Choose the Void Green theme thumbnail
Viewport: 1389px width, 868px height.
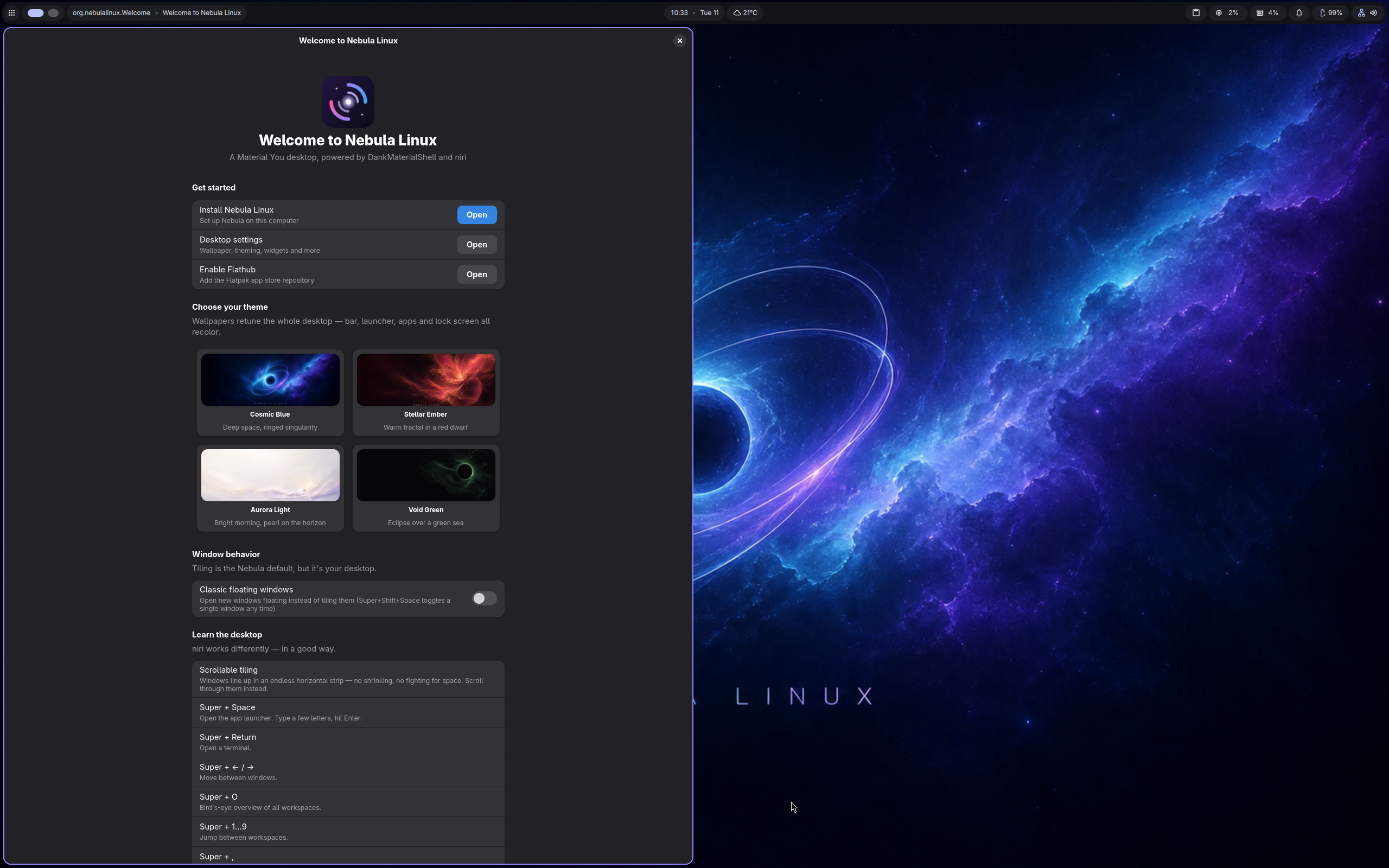point(426,475)
